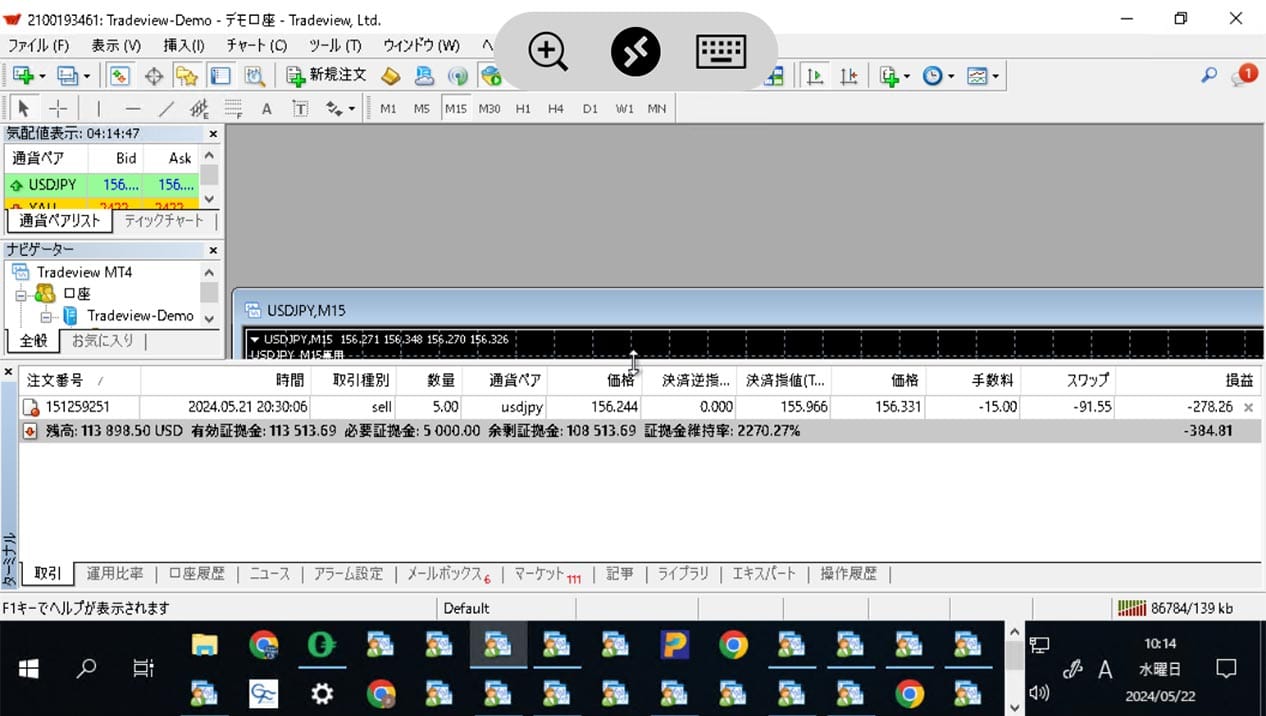Screen dimensions: 1266x716
Task: Click the add indicators icon
Action: pos(889,76)
